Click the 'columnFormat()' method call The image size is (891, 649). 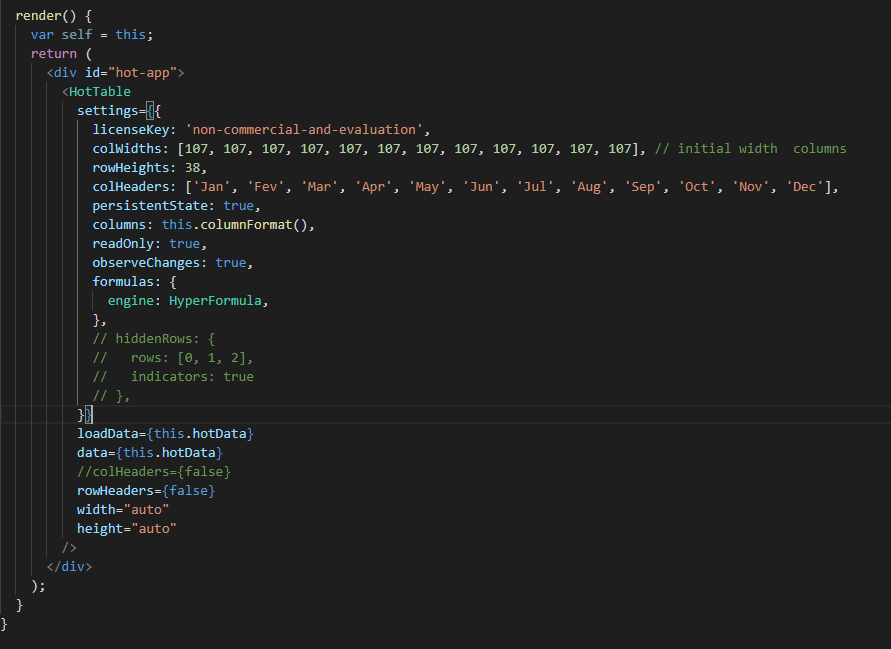(253, 225)
